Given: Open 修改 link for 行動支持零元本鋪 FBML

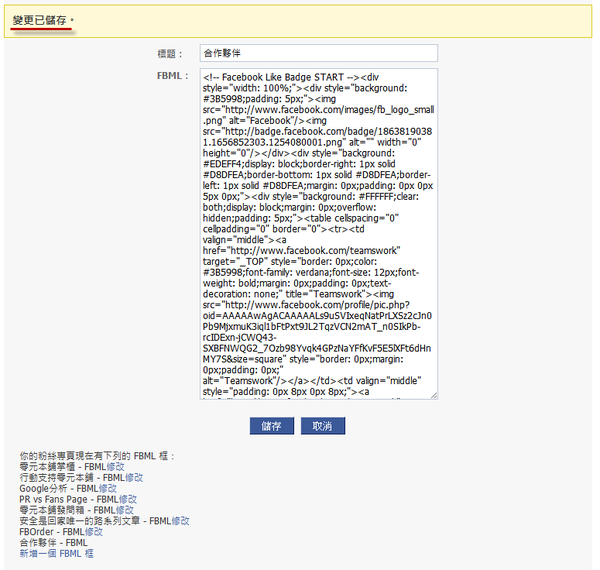Looking at the screenshot, I should pos(134,477).
